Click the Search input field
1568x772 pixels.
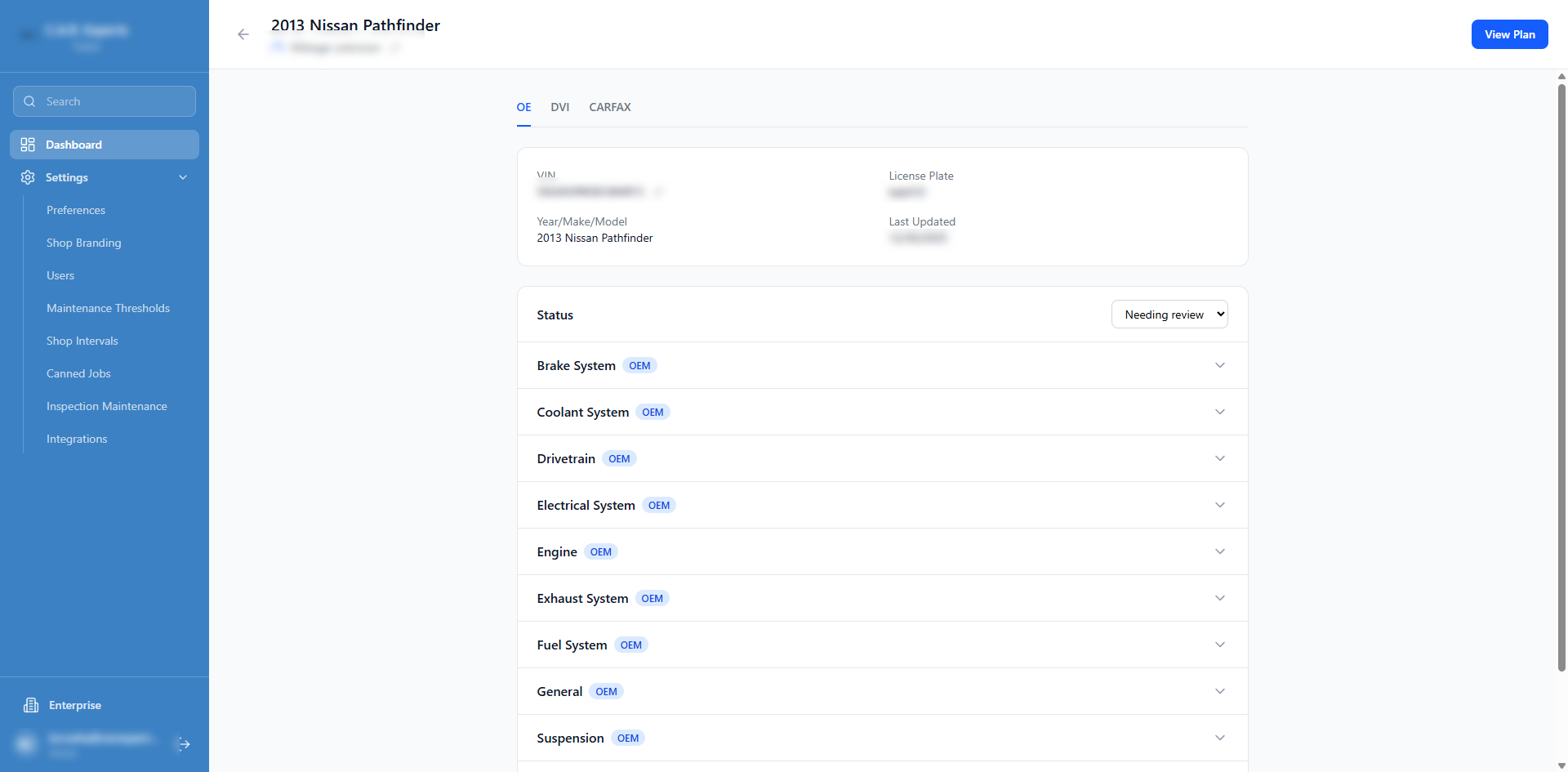point(104,101)
